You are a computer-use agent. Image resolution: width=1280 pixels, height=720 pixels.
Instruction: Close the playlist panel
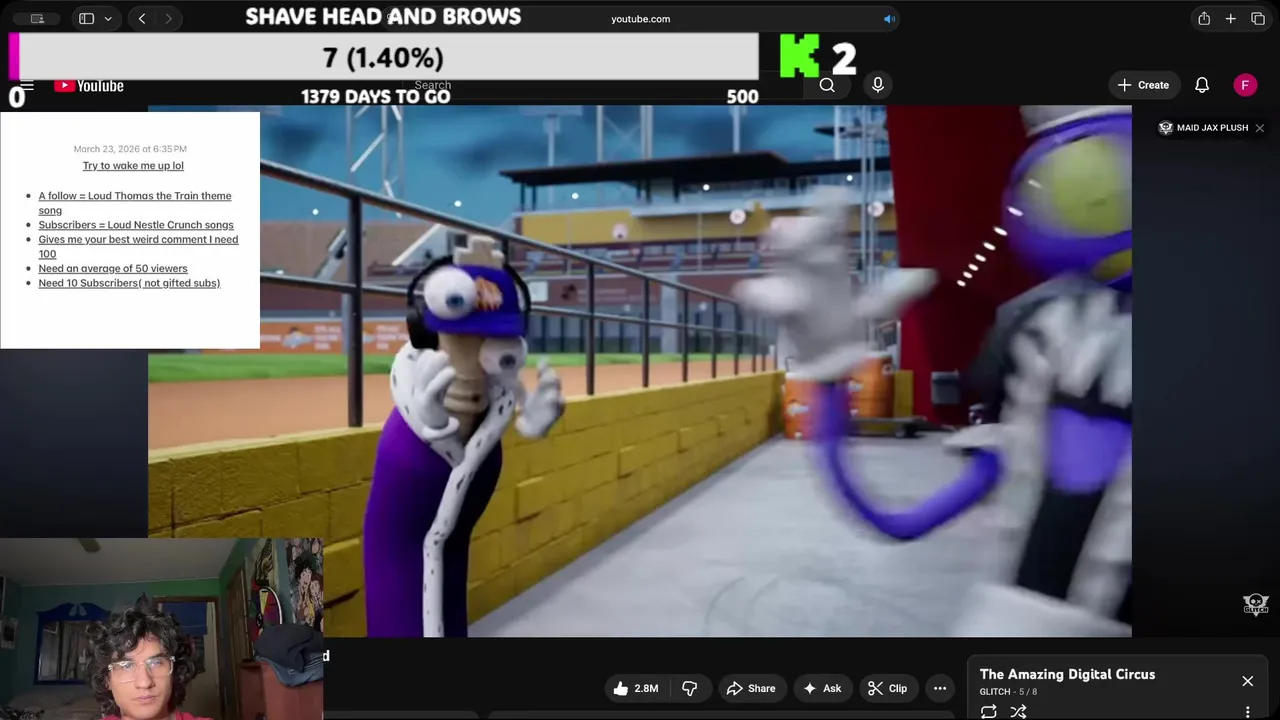[1247, 681]
